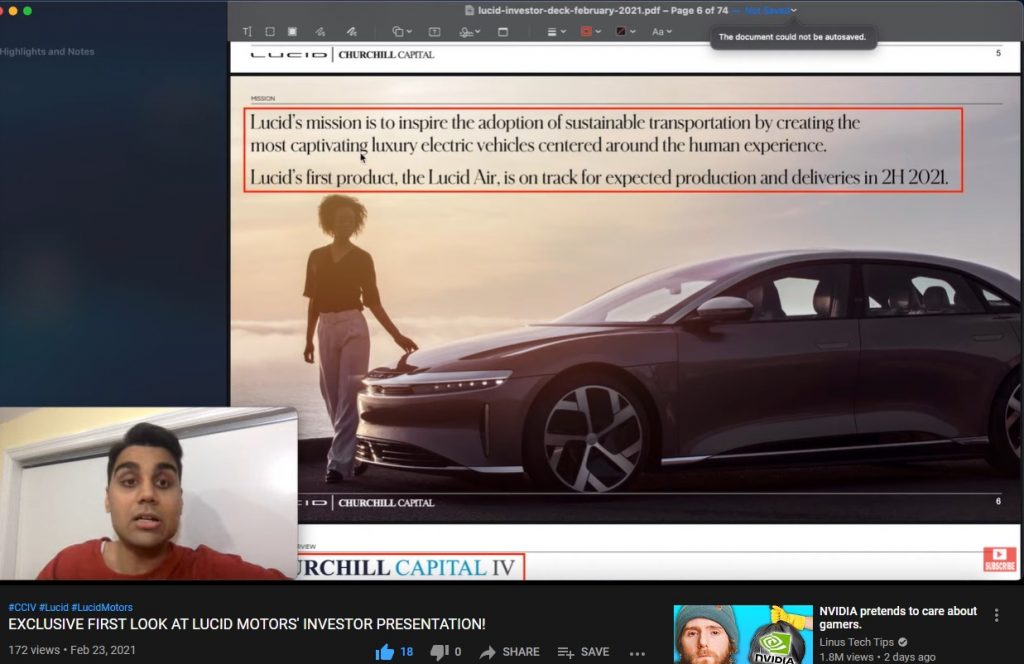Click the lucid-investor-deck-february-2021.pdf title
1024x664 pixels.
click(x=569, y=10)
